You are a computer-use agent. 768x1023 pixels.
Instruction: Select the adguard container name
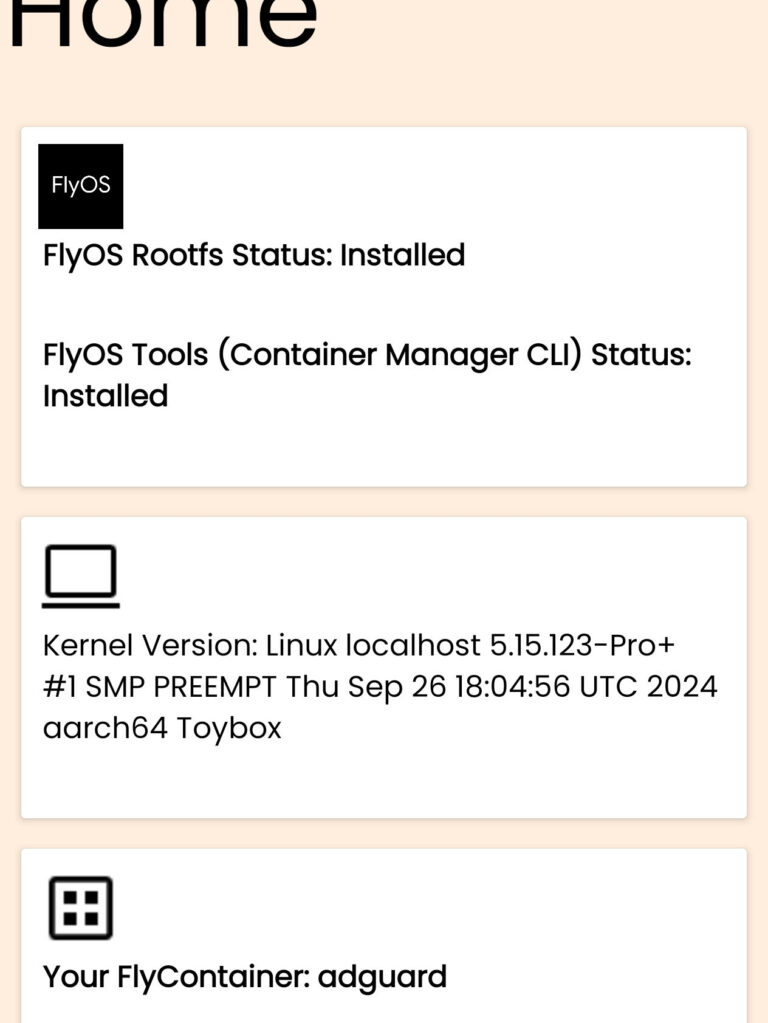tap(382, 976)
